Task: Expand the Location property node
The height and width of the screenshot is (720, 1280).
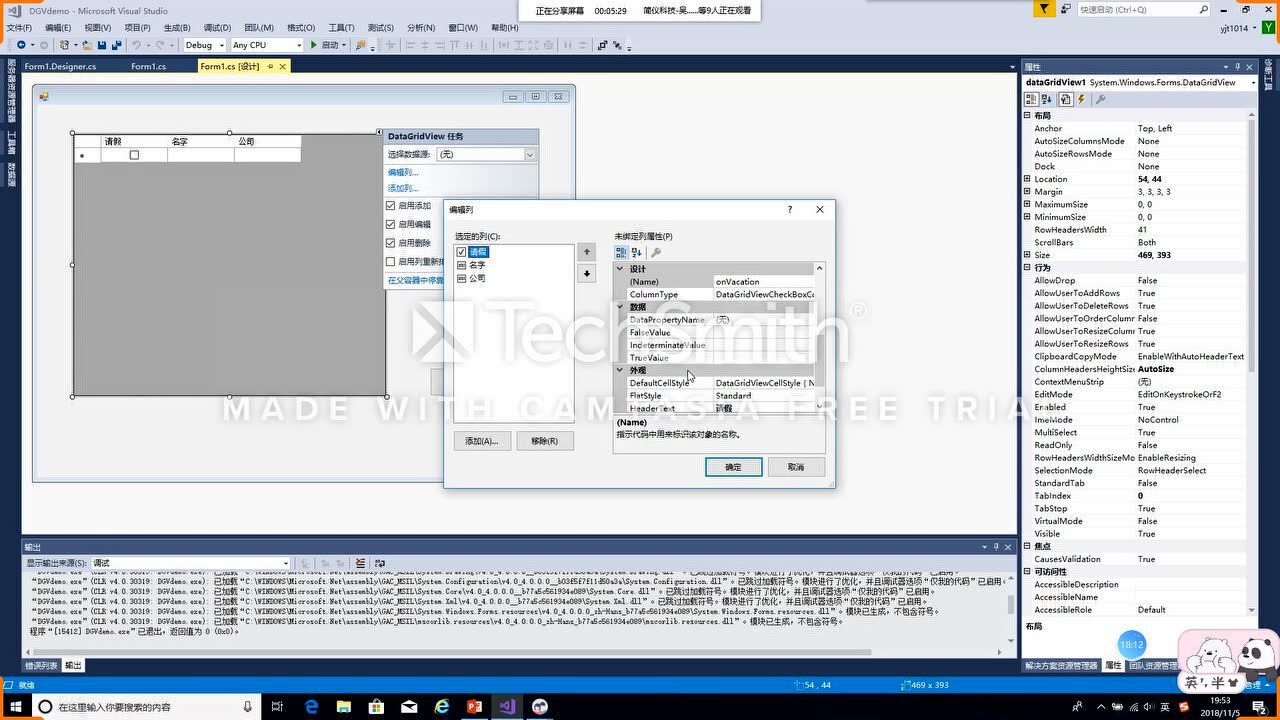Action: click(x=1027, y=179)
